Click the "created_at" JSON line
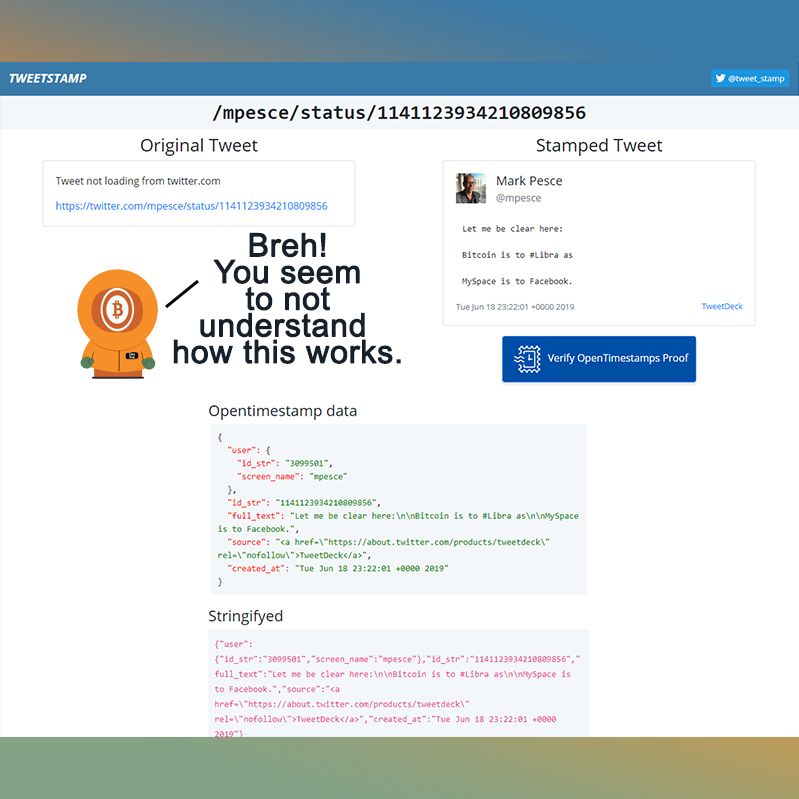 (x=338, y=568)
